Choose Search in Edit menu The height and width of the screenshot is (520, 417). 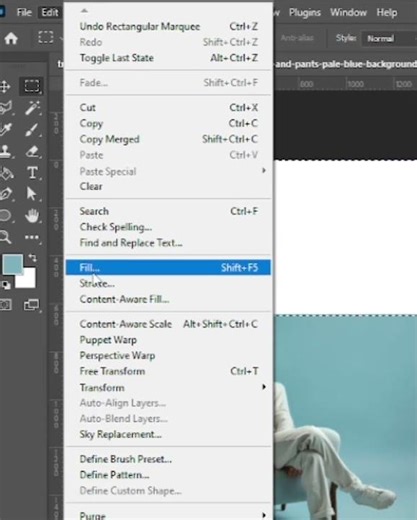(169, 211)
